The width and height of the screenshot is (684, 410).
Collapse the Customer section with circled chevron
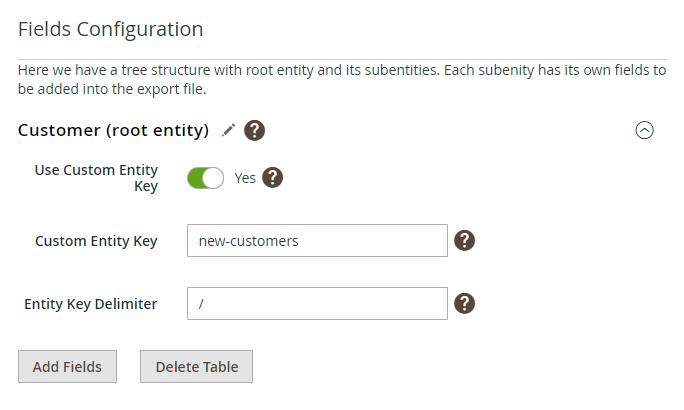[x=645, y=130]
